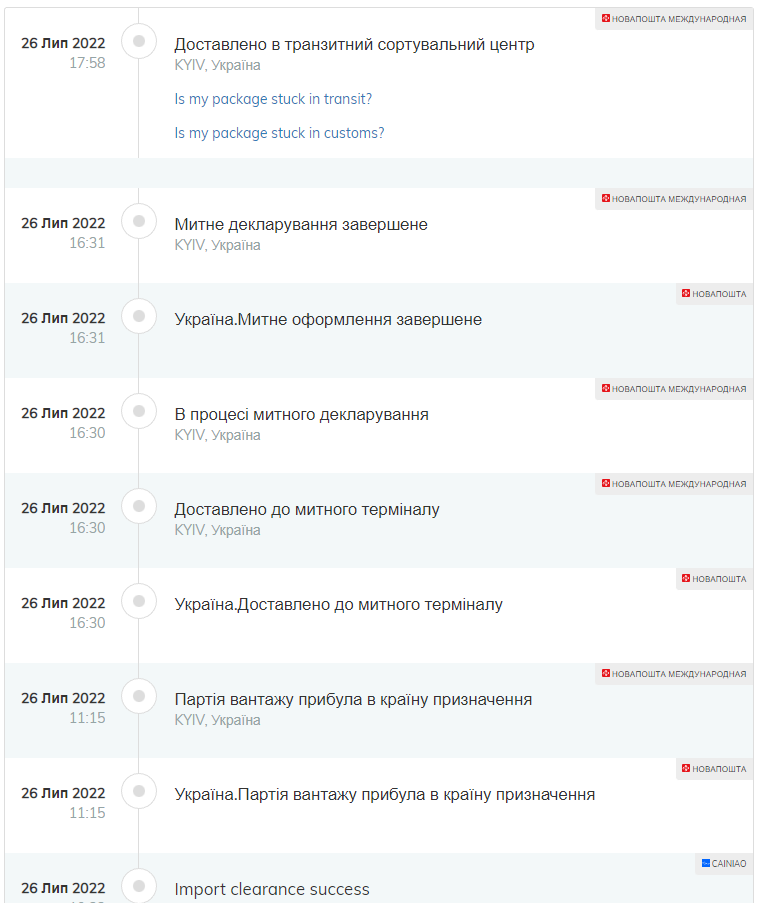Click Новапошта badge on 'Україна.Доставлено до митного терміналу' row

[714, 579]
